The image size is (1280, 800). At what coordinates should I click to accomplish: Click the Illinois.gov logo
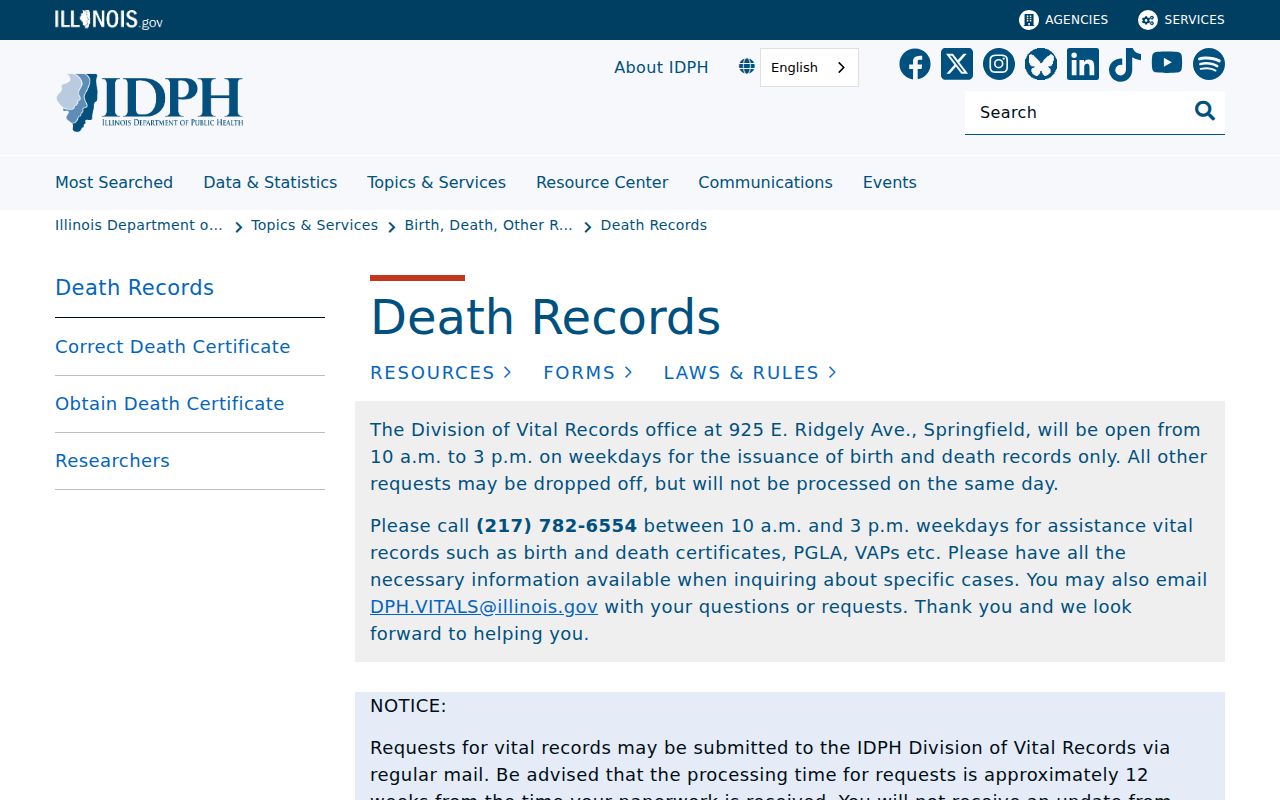(x=109, y=20)
